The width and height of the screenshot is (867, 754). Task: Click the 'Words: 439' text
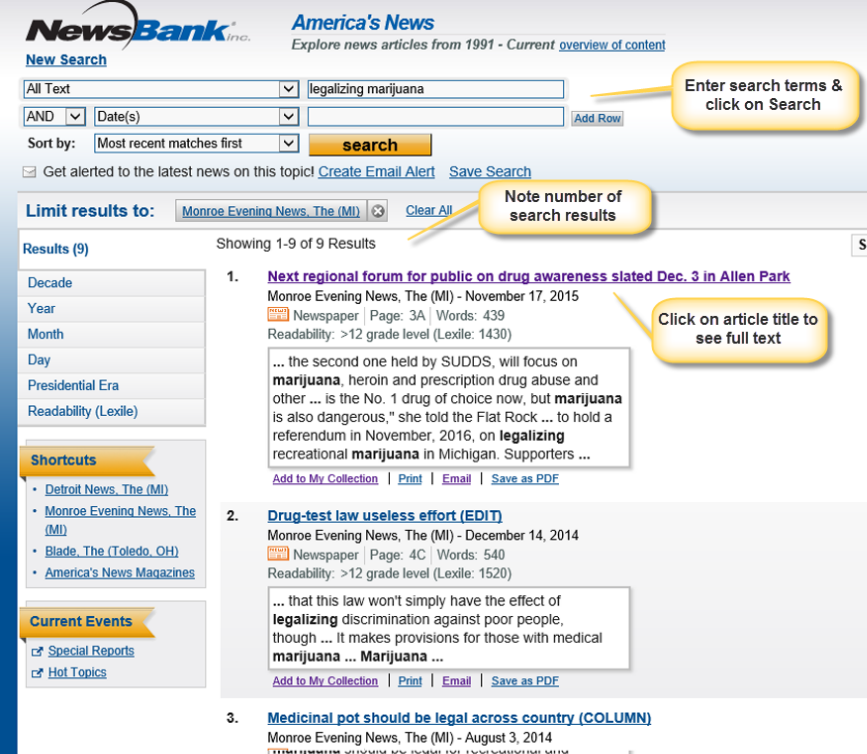pyautogui.click(x=471, y=316)
